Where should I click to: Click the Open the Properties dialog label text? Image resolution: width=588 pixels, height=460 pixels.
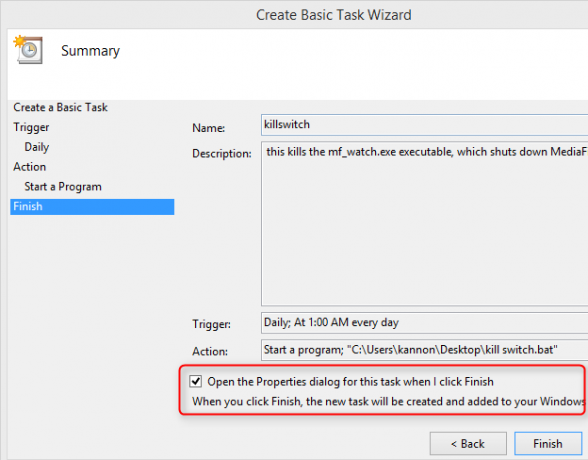click(350, 382)
